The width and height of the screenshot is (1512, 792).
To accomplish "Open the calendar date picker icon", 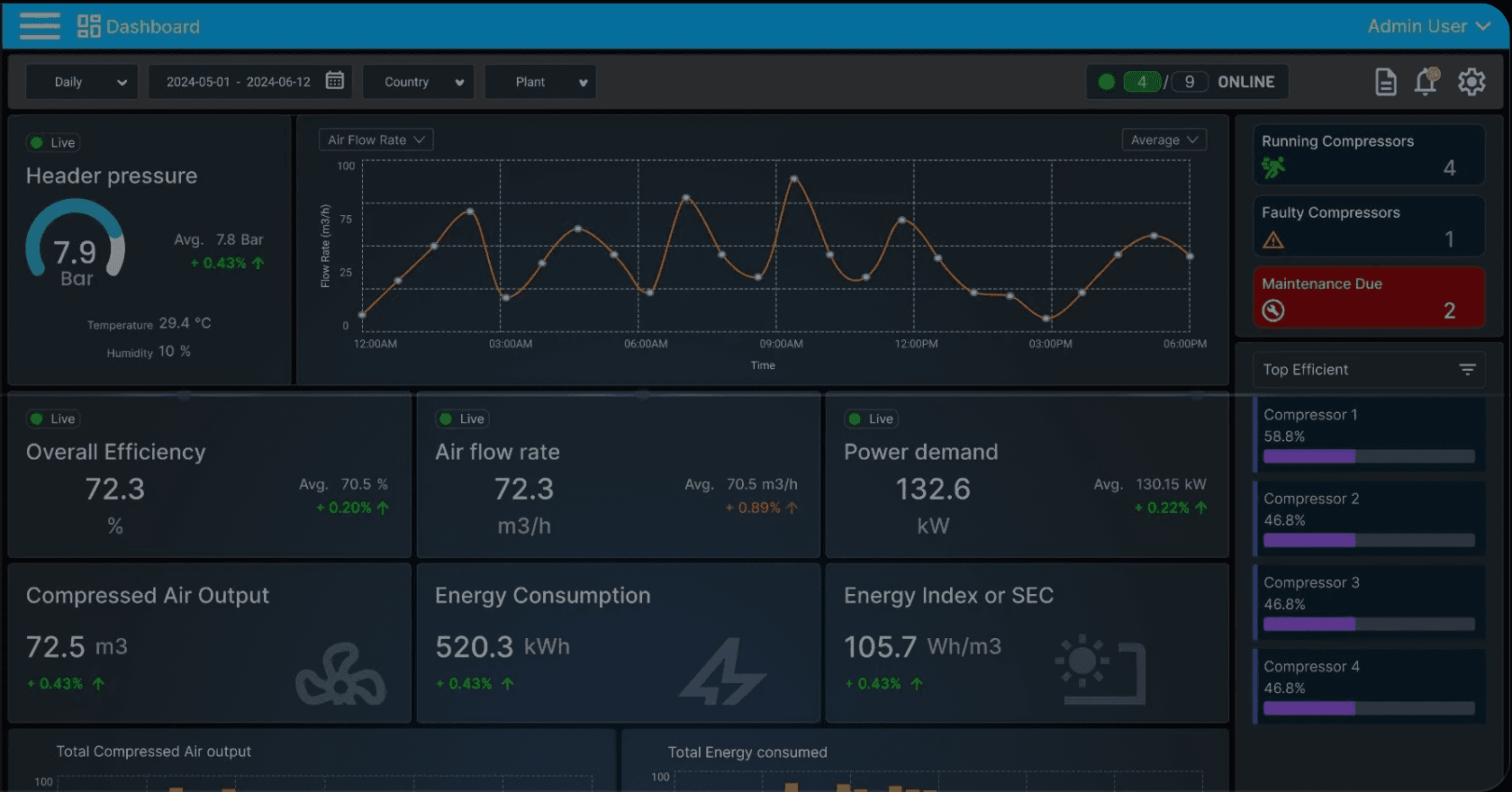I will (335, 81).
